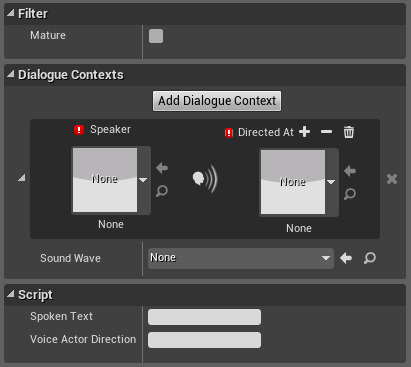Collapse the Filter section
Screen dimensions: 411x367
11,13
